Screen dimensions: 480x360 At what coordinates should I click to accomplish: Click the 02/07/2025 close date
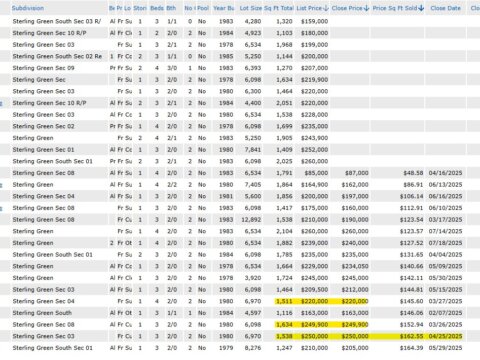point(445,313)
